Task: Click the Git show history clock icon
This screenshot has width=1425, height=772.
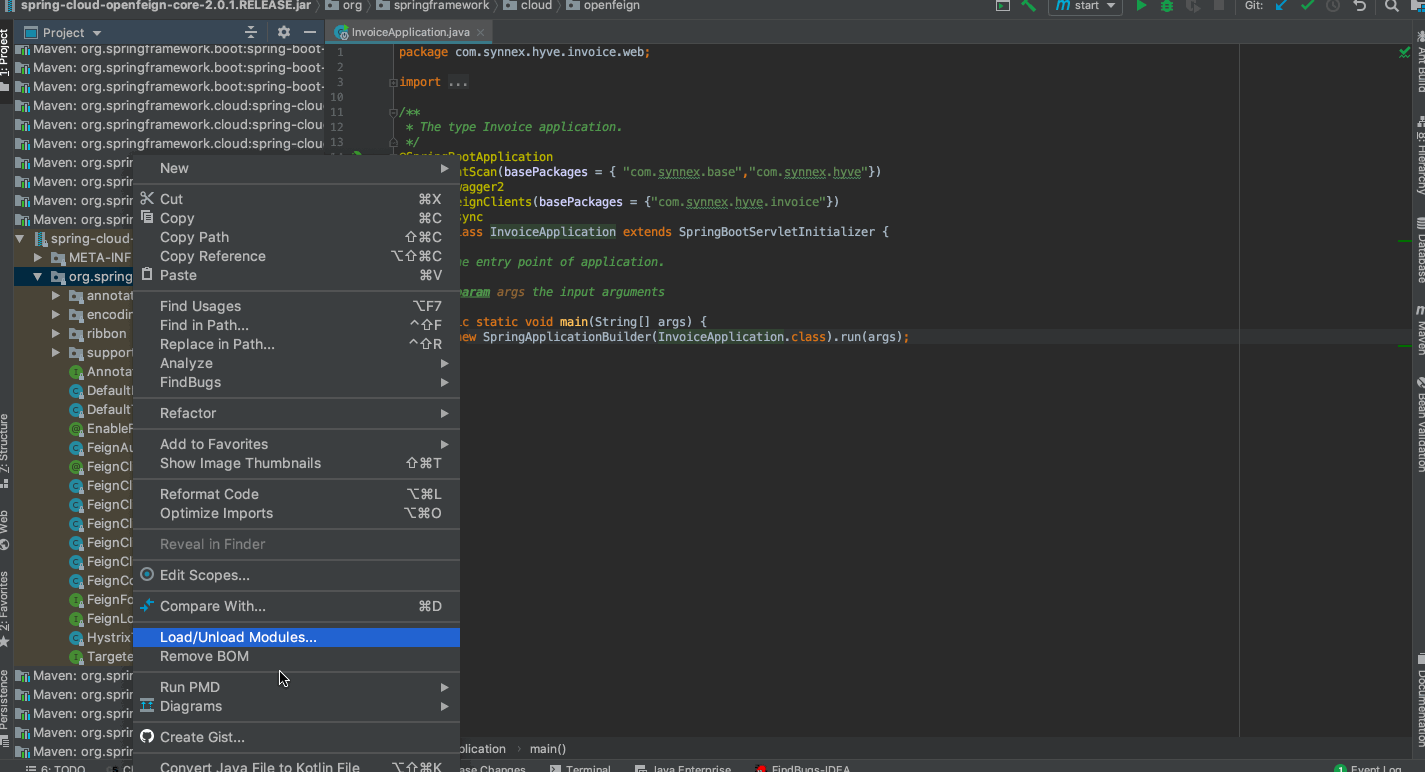Action: click(1333, 6)
